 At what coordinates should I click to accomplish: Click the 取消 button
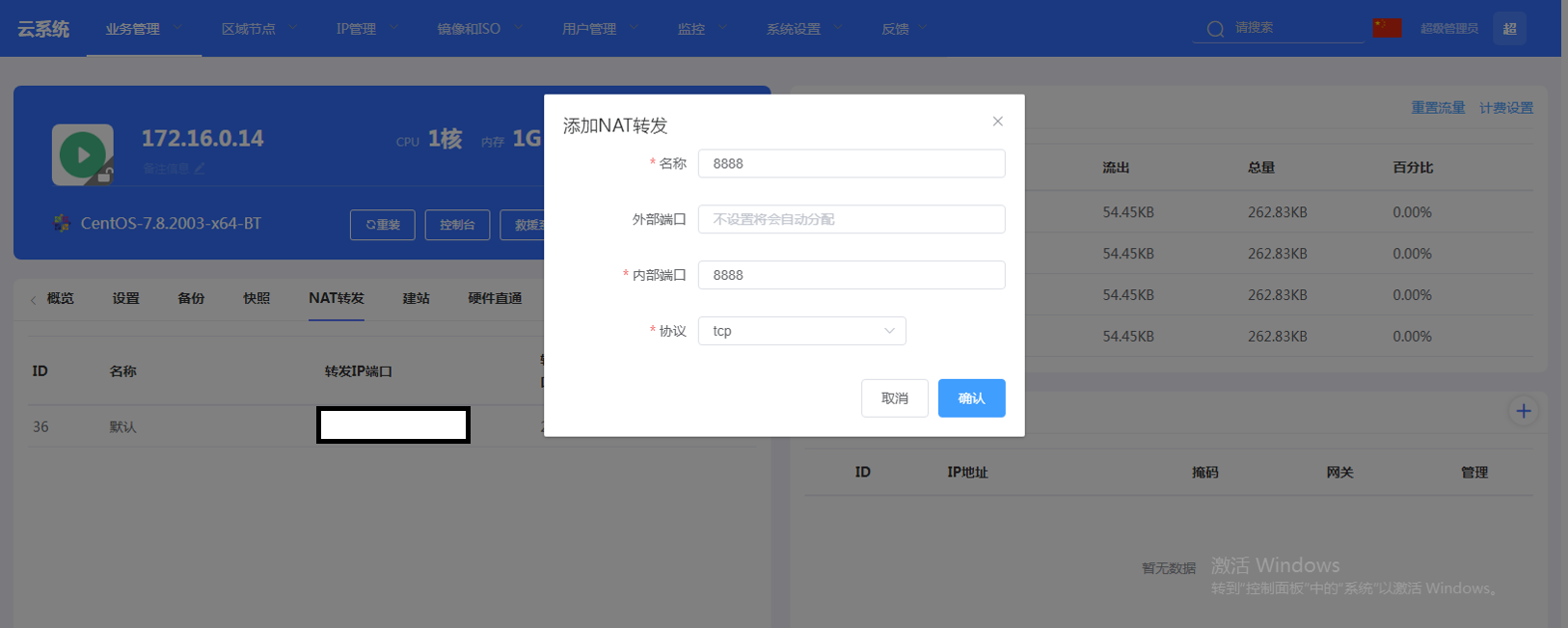tap(894, 398)
